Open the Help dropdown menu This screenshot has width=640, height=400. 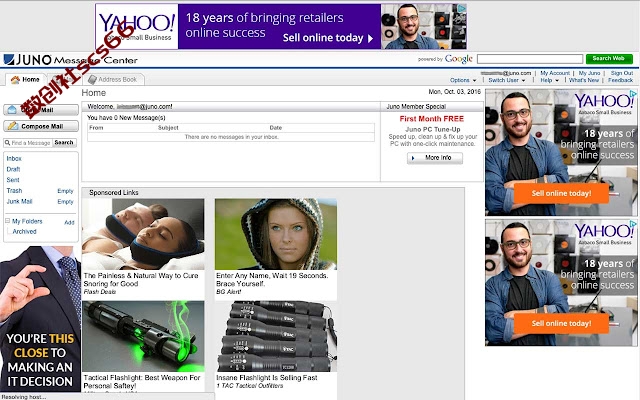click(550, 80)
